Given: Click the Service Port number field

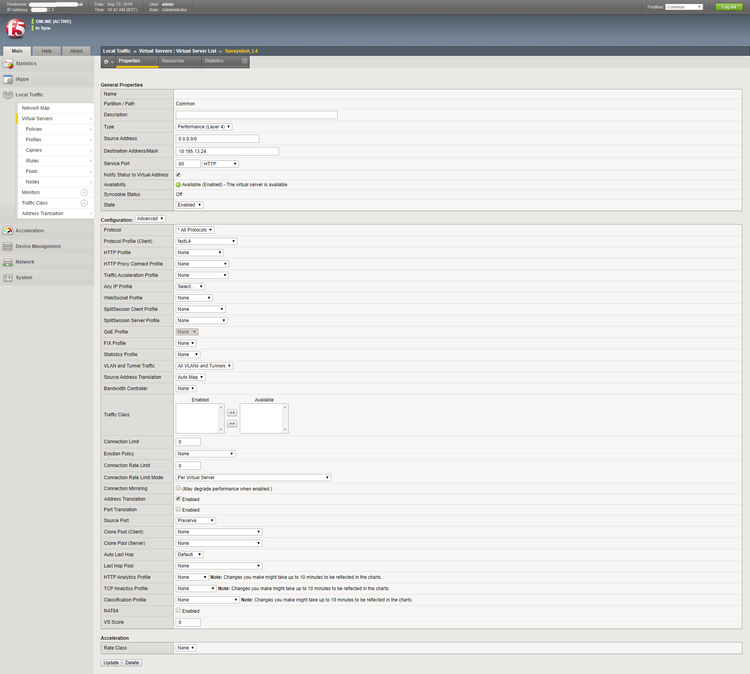Looking at the screenshot, I should point(188,164).
